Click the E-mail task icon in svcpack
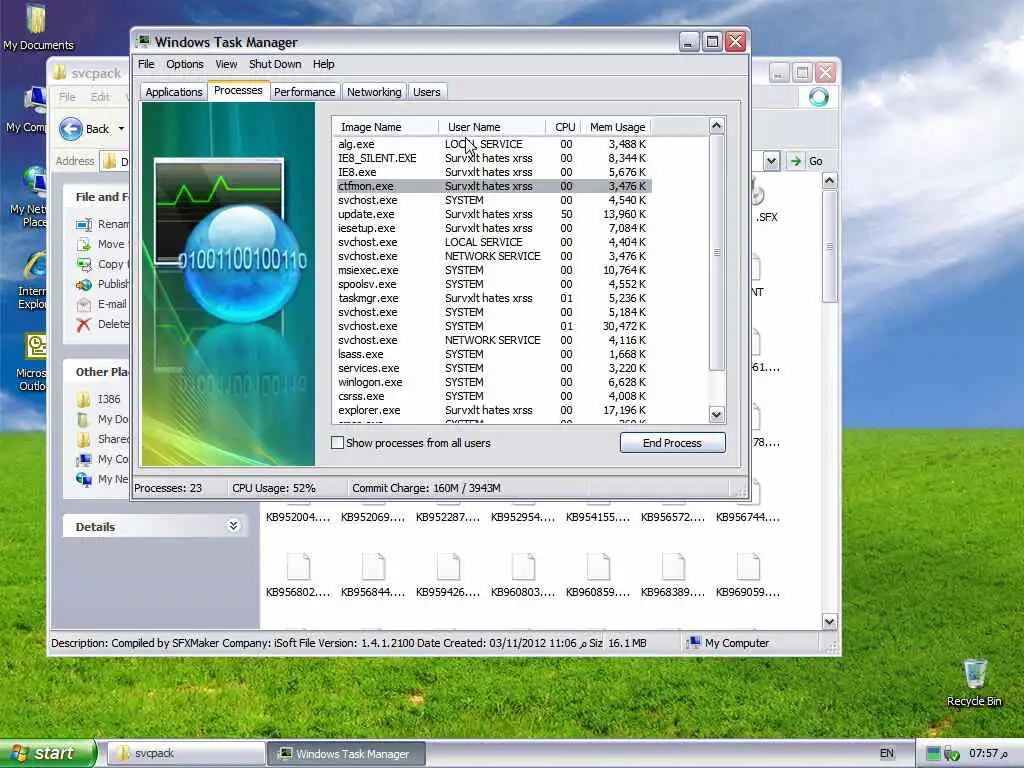Screen dimensions: 1024x768 [x=83, y=304]
